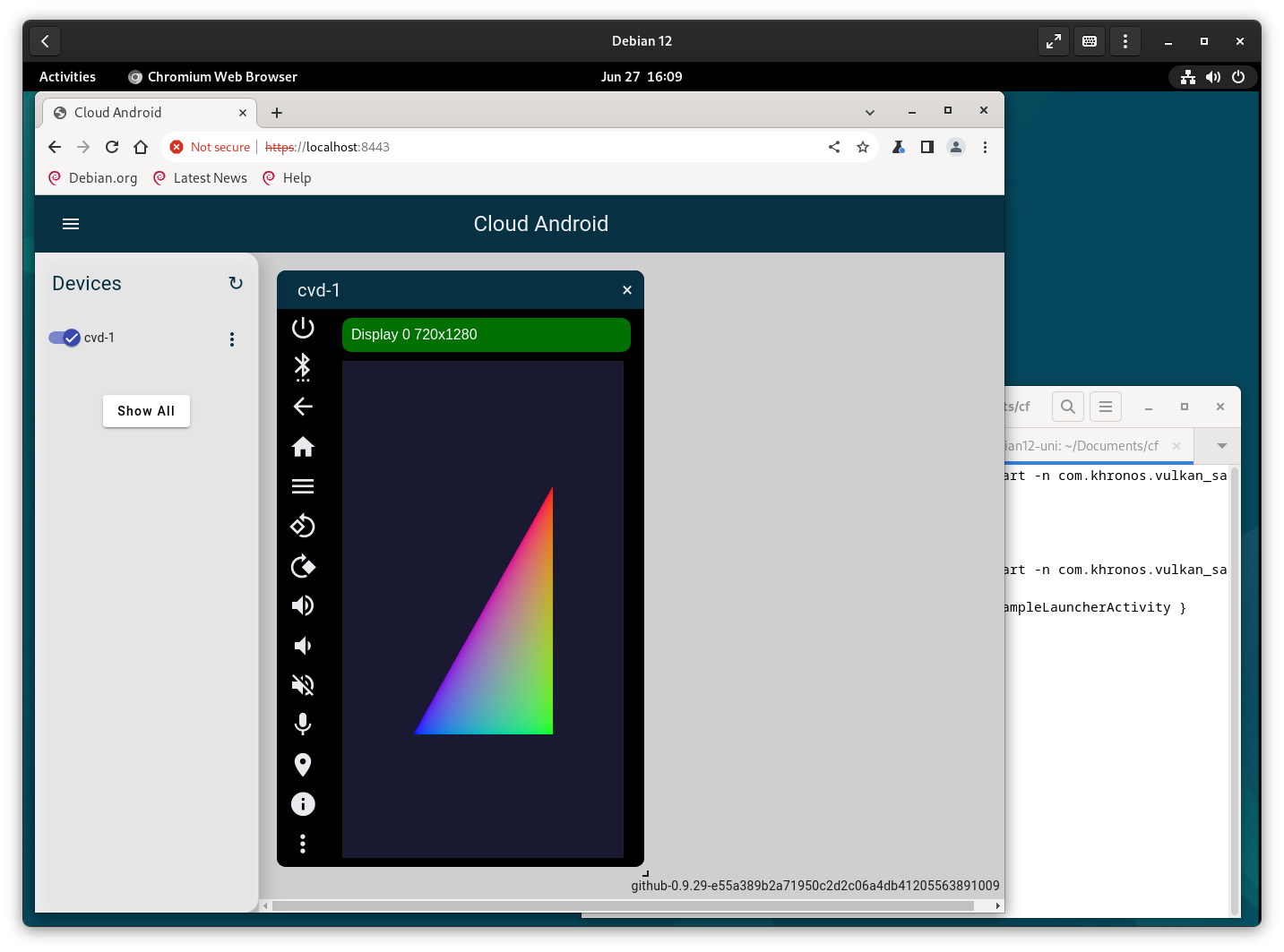Mute device with volume off icon

(303, 685)
